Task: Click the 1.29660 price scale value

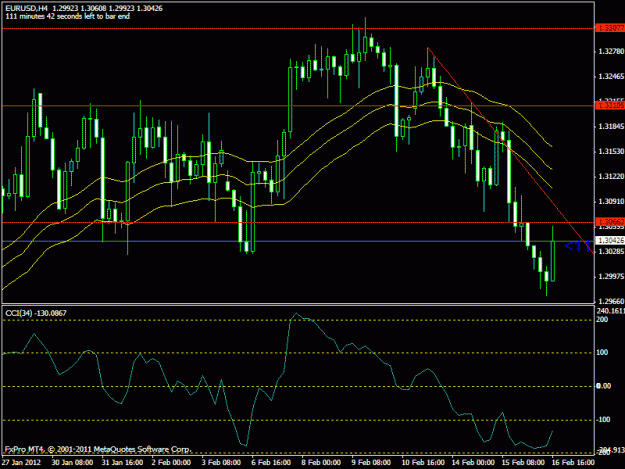Action: point(611,302)
